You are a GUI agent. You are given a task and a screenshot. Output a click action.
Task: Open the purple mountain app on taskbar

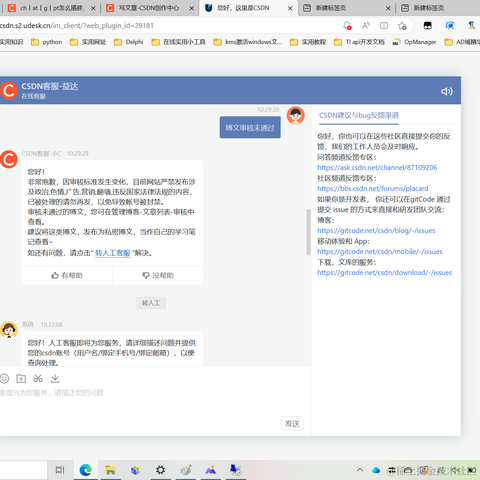(x=211, y=470)
